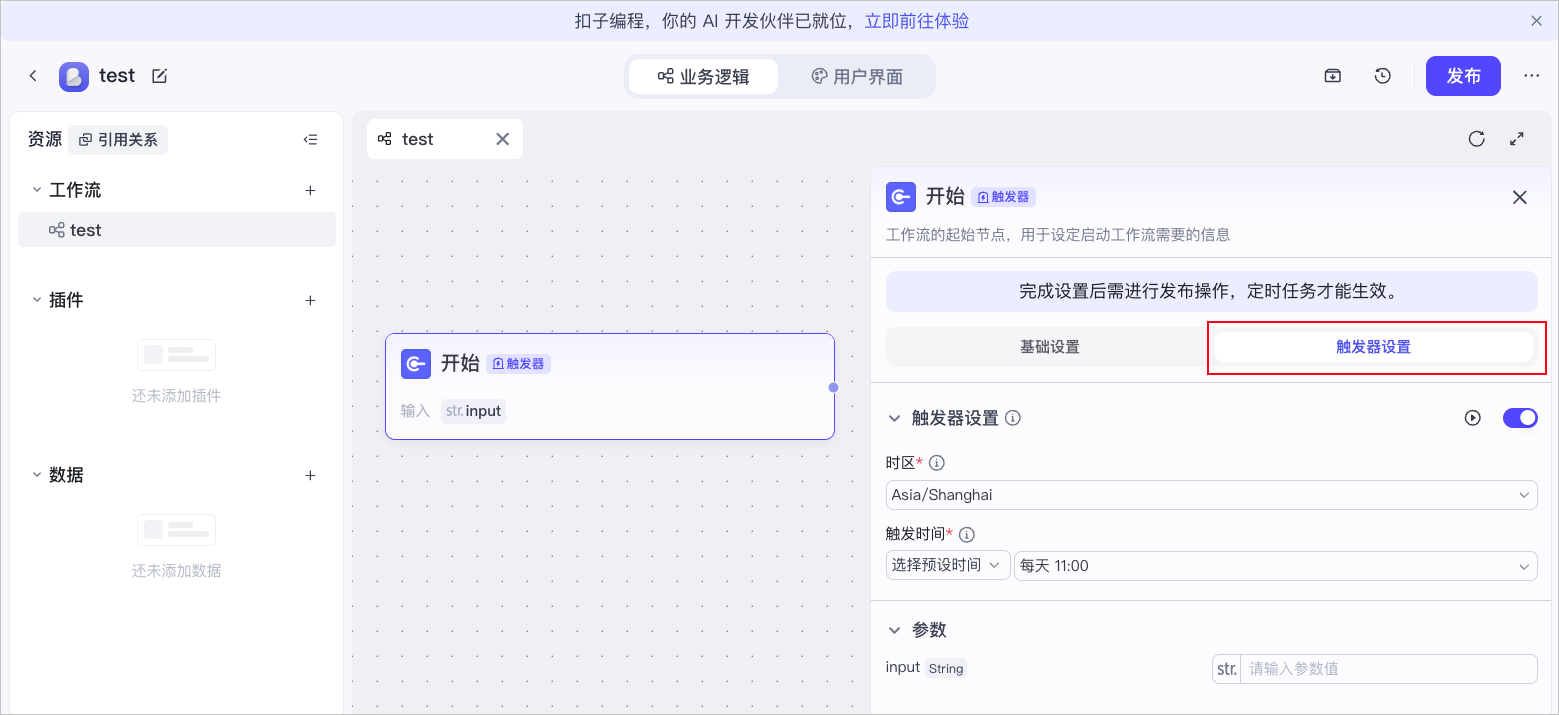Image resolution: width=1559 pixels, height=715 pixels.
Task: Click the str.input tag on the node
Action: 473,411
